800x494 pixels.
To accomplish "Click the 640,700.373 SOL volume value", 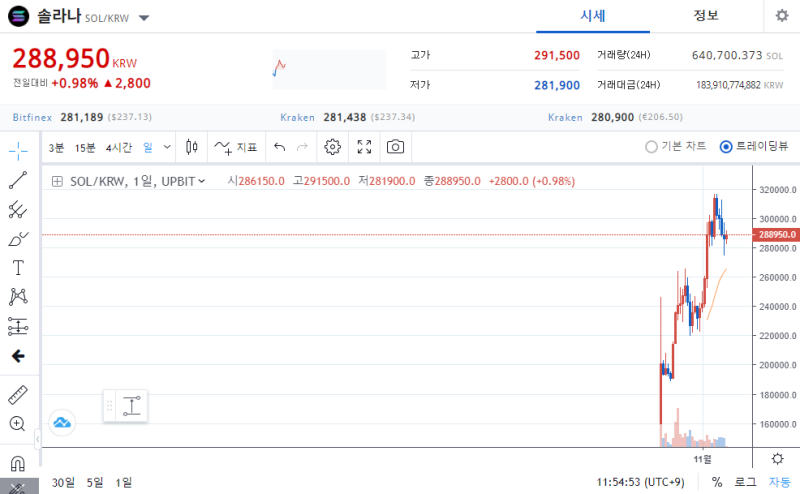I will [x=737, y=55].
